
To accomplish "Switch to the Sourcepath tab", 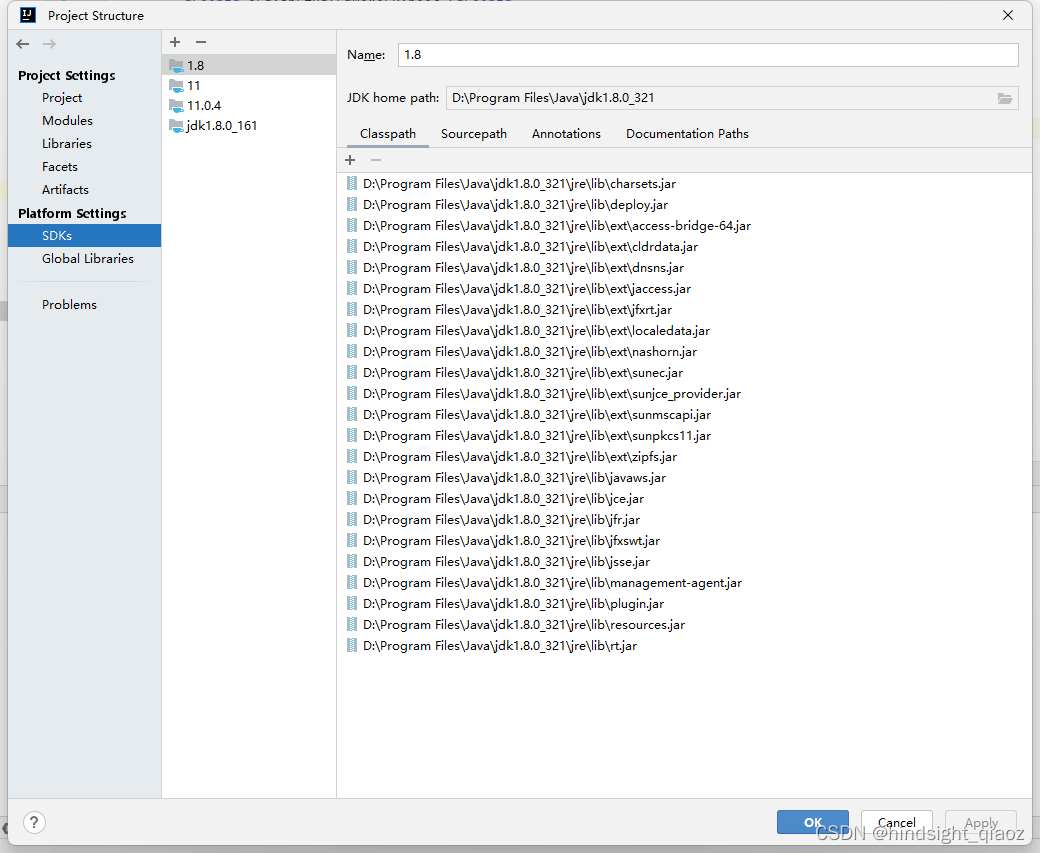I will [474, 134].
